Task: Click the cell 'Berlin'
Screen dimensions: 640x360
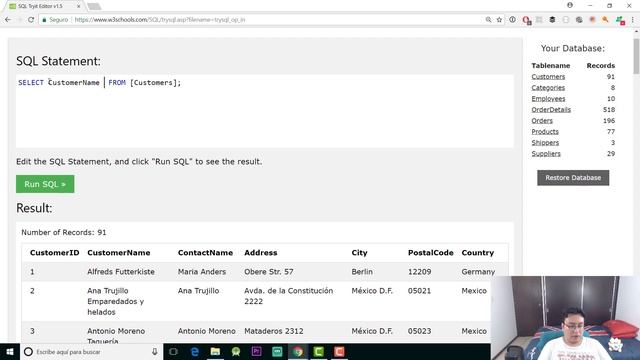Action: click(x=362, y=272)
